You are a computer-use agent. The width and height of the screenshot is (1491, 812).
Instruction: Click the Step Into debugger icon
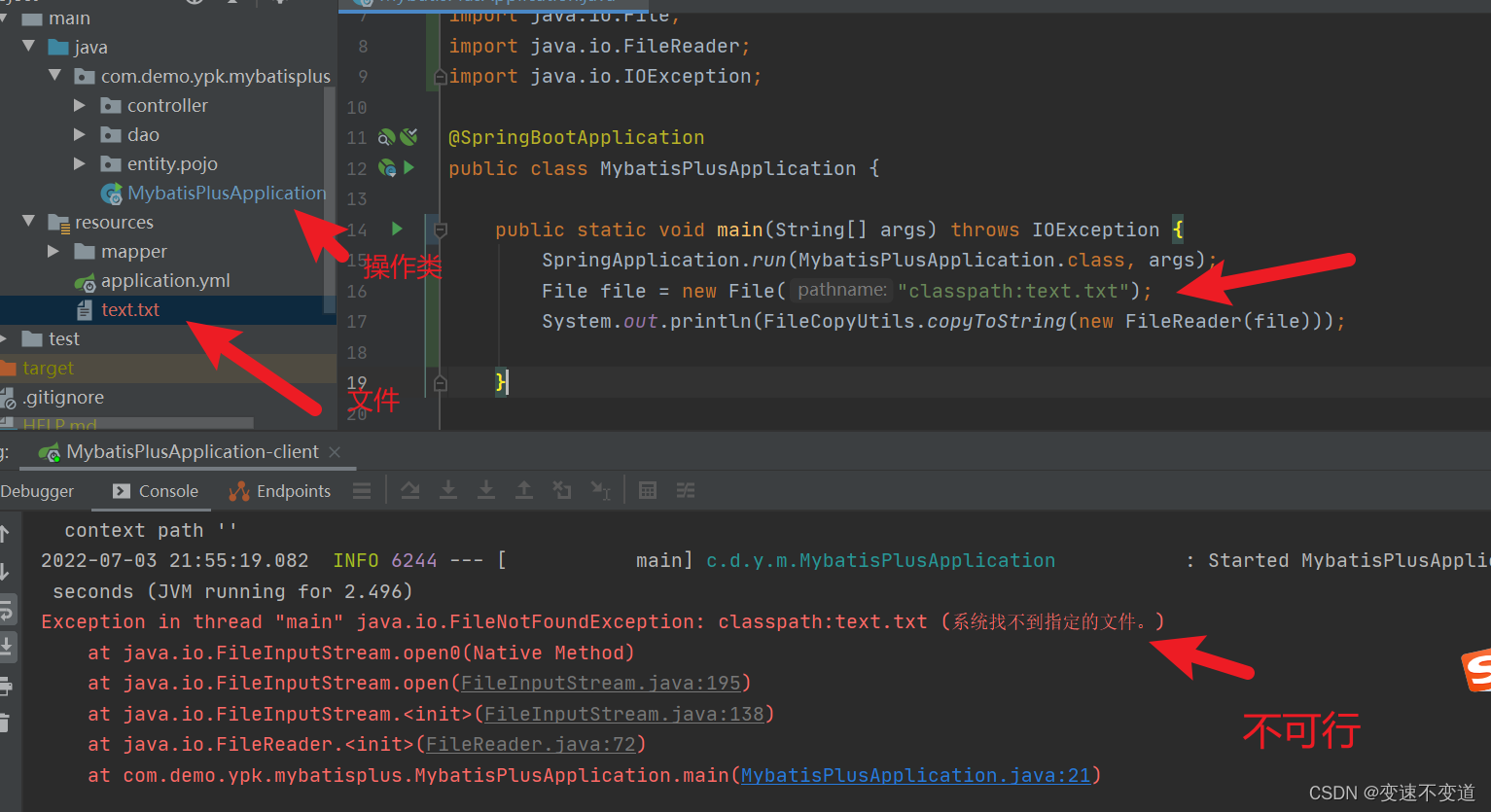click(448, 491)
